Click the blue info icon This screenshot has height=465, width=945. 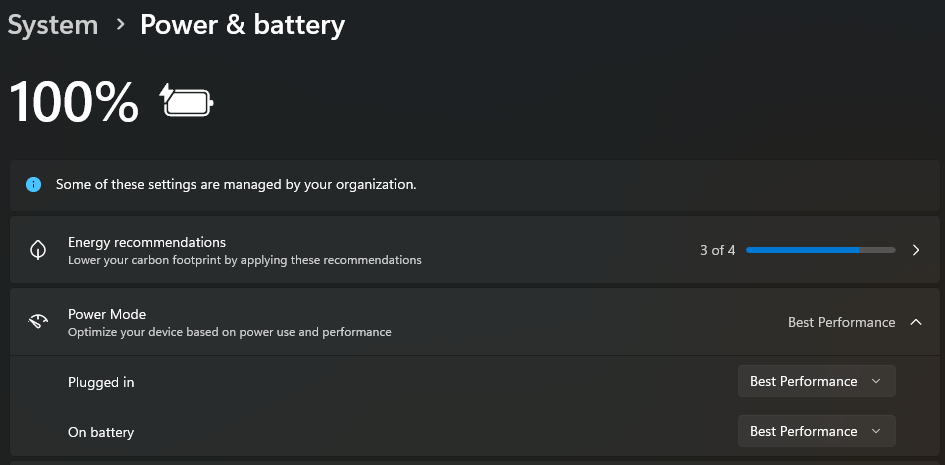coord(33,184)
